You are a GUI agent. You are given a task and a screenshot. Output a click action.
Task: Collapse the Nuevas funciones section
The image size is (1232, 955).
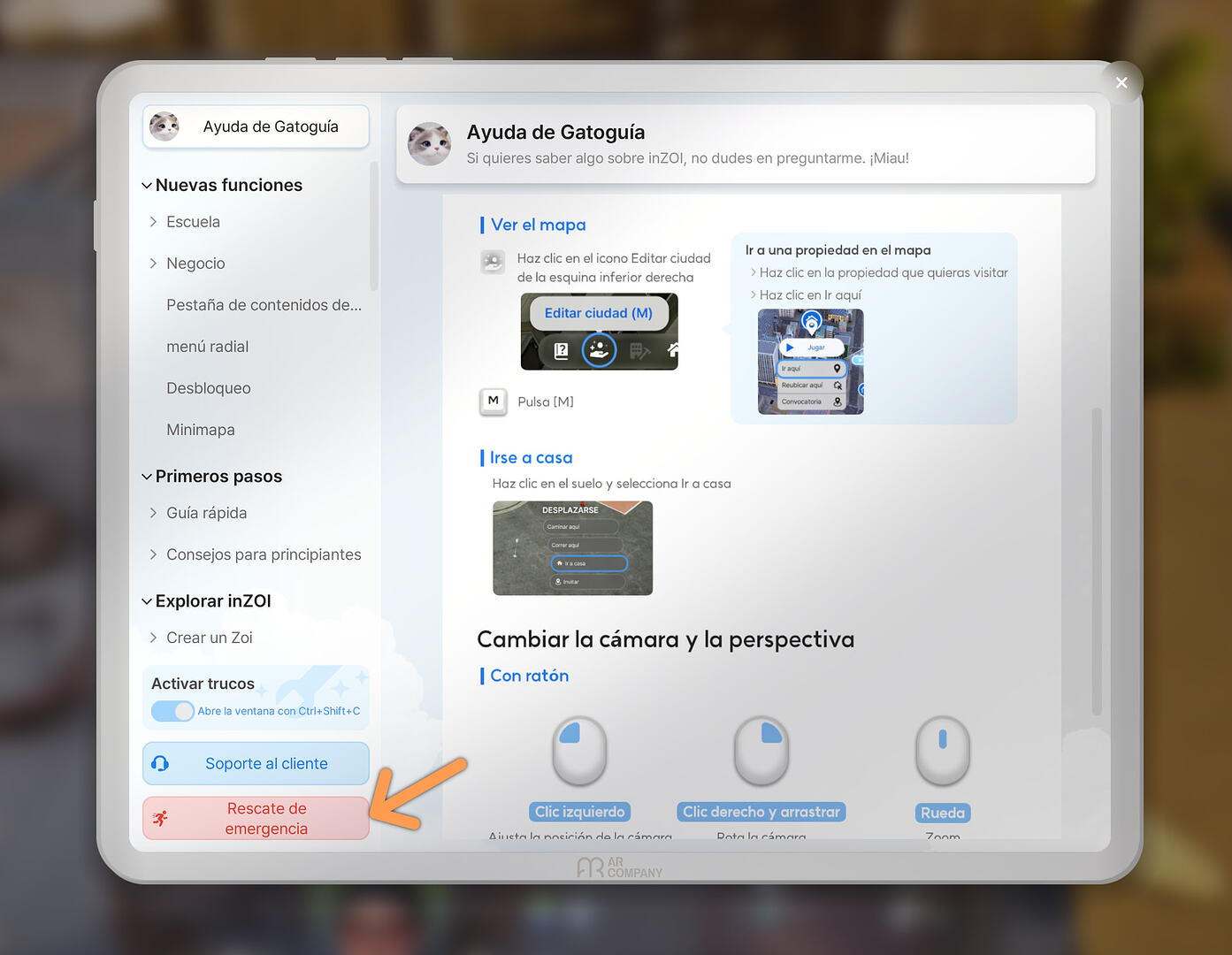pyautogui.click(x=147, y=186)
